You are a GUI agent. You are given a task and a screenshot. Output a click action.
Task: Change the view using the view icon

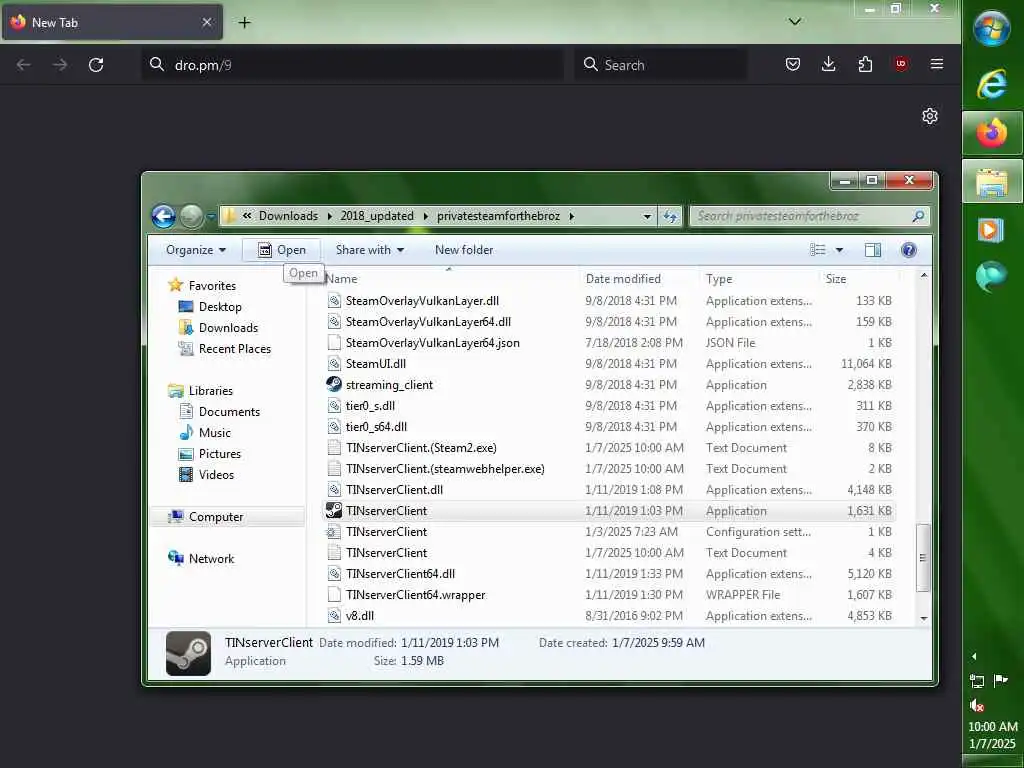pyautogui.click(x=818, y=249)
